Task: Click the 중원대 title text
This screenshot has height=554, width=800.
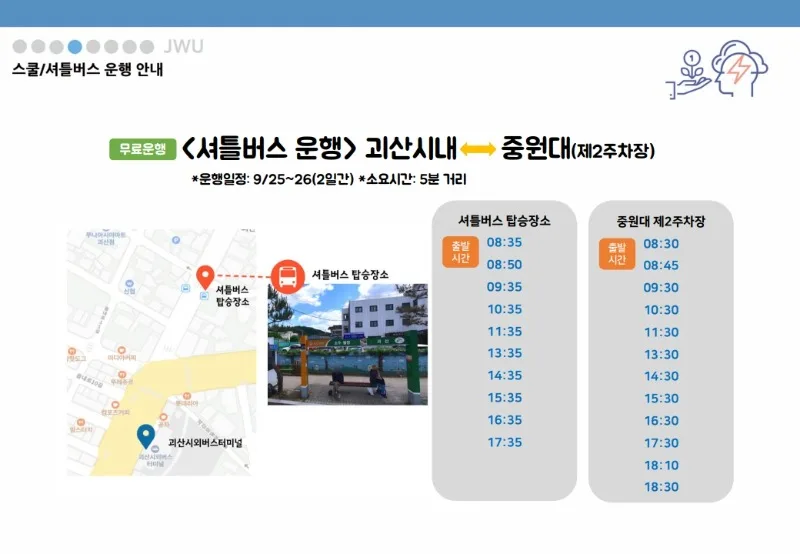Action: 536,148
